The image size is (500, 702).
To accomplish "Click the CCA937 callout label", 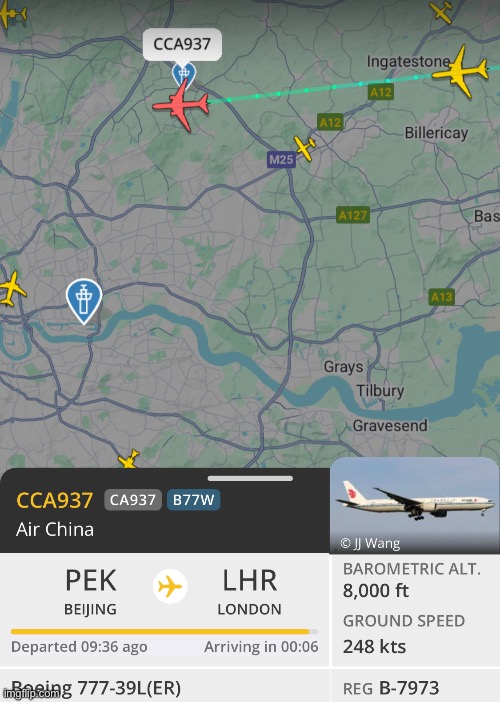I will (x=182, y=44).
